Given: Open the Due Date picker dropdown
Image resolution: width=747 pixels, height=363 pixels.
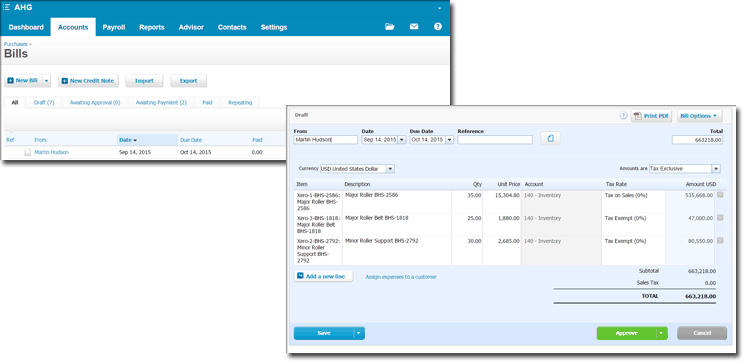Looking at the screenshot, I should click(449, 140).
